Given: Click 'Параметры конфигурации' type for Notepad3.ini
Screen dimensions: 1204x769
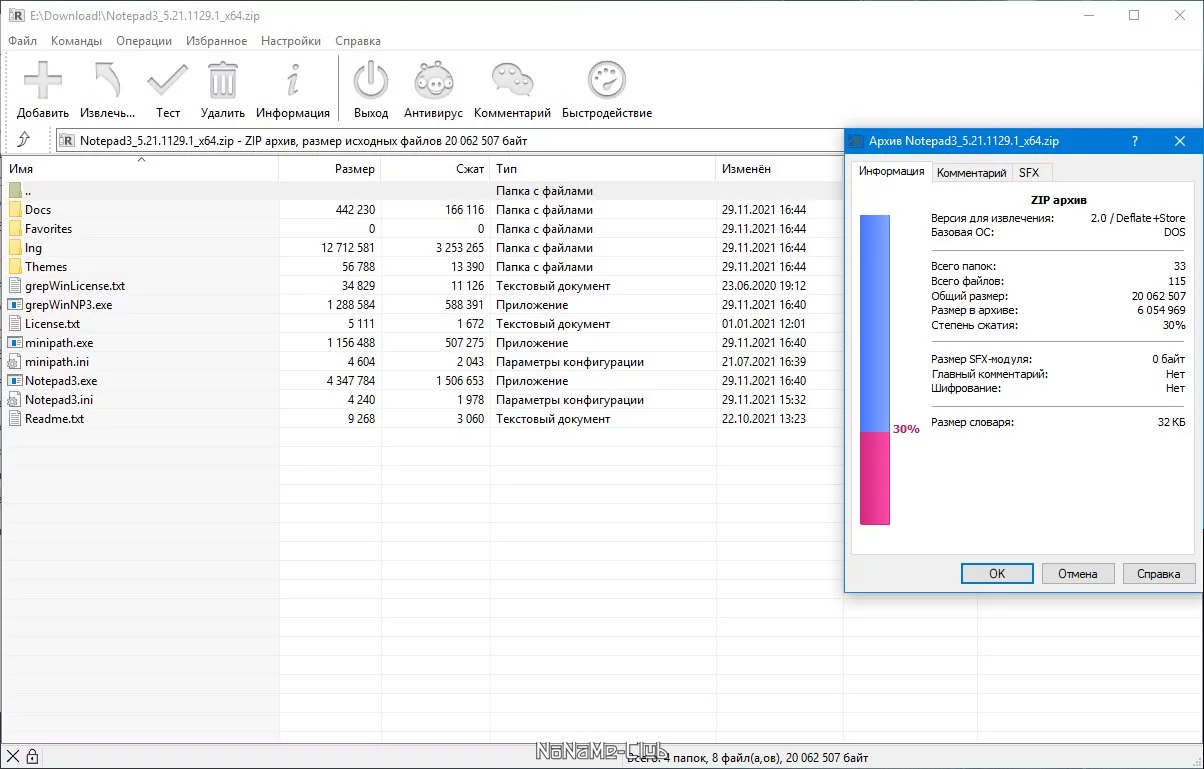Looking at the screenshot, I should coord(570,400).
